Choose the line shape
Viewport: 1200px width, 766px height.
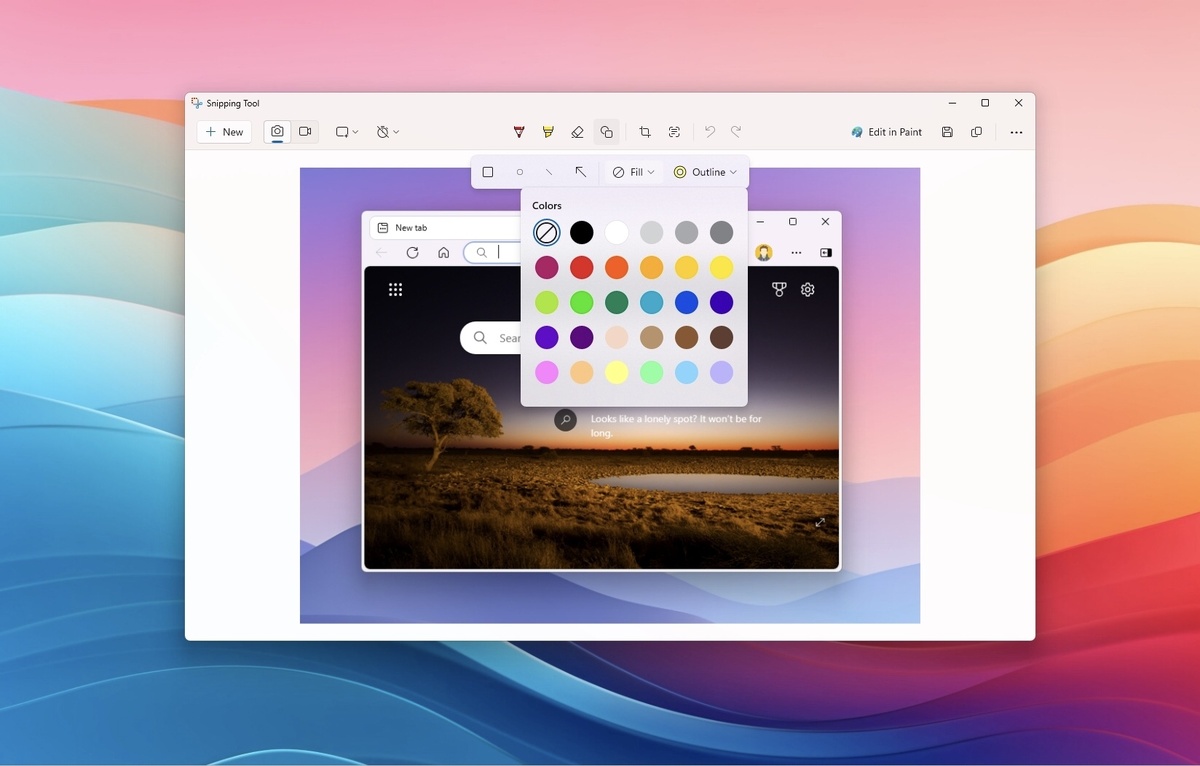coord(549,172)
